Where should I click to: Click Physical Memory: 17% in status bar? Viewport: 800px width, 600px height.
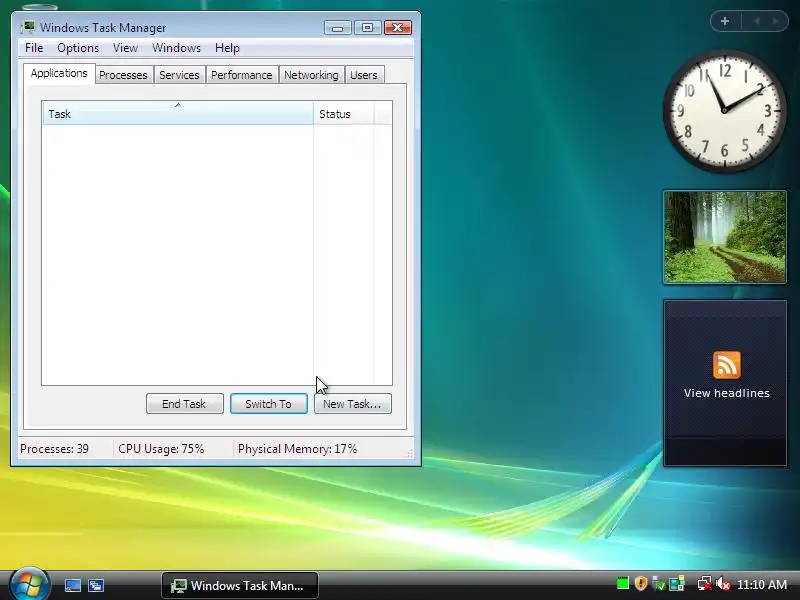coord(297,449)
